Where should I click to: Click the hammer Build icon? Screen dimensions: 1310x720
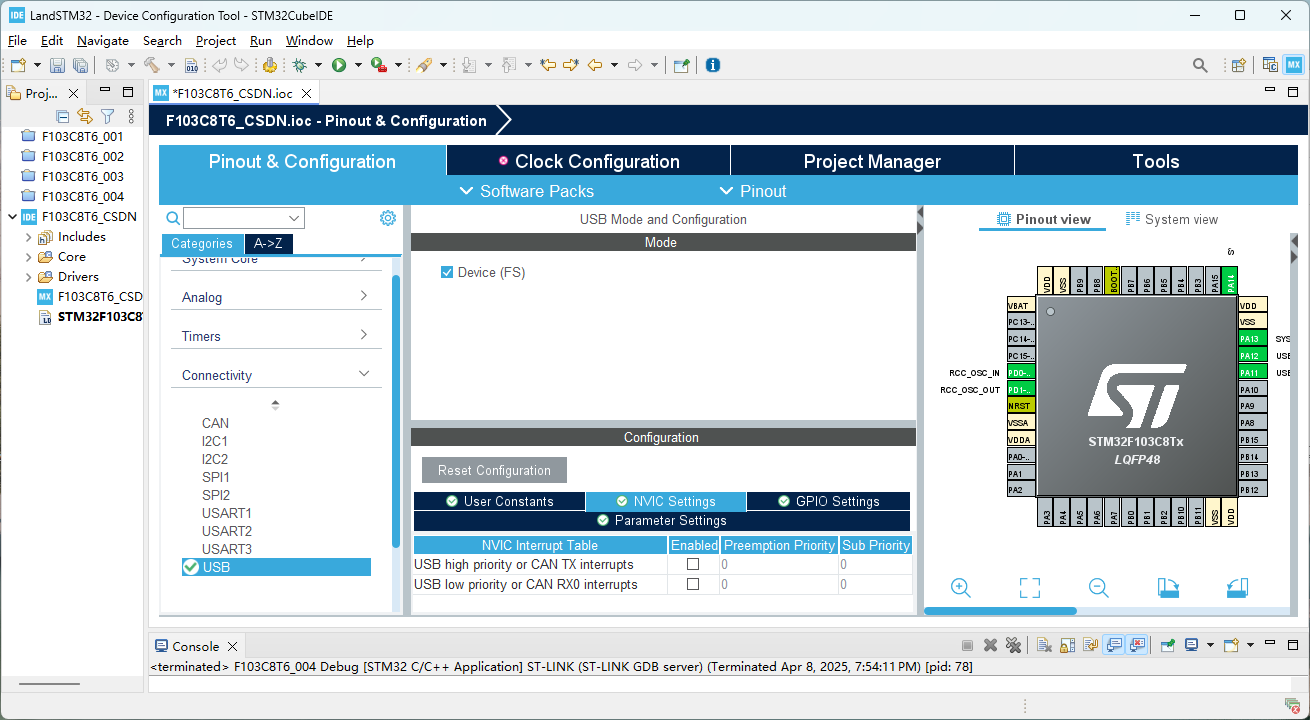coord(152,65)
